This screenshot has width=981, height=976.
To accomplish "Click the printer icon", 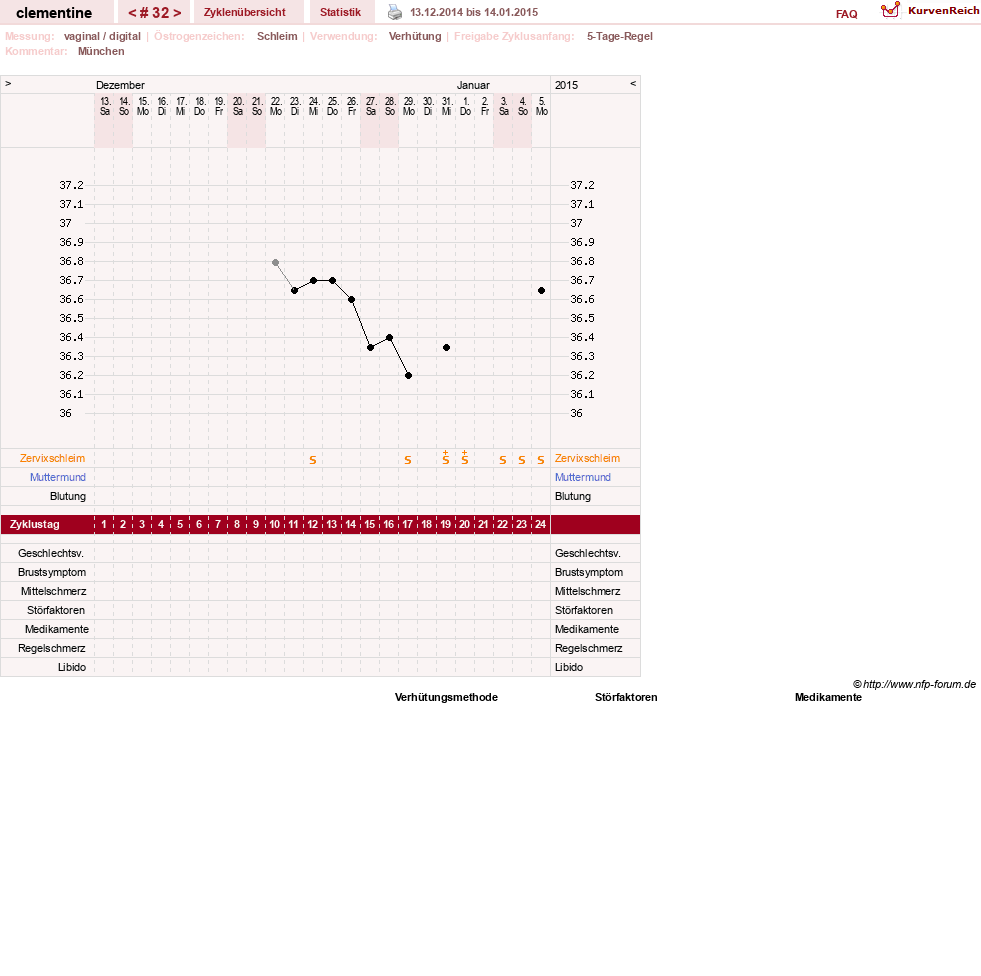I will point(395,12).
